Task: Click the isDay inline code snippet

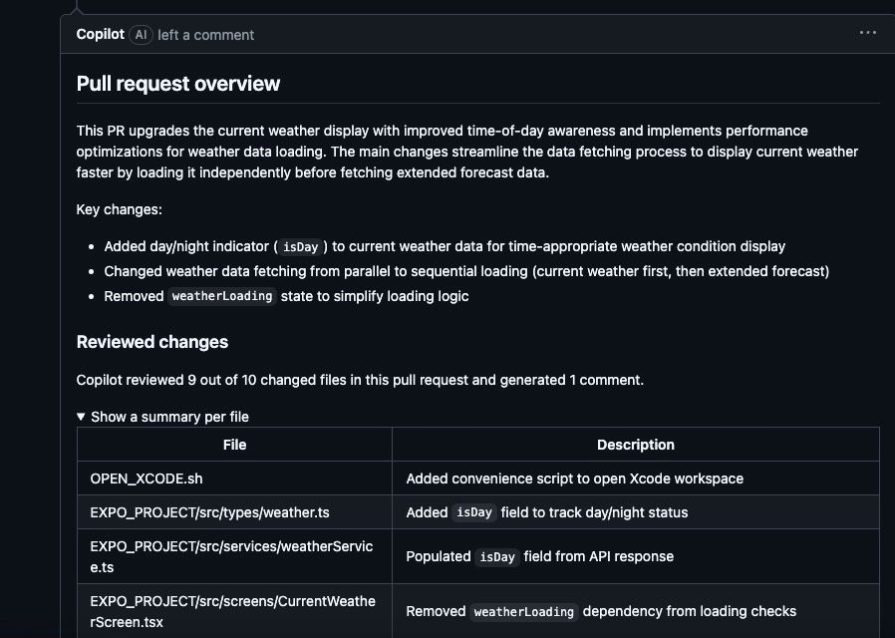Action: coord(298,246)
